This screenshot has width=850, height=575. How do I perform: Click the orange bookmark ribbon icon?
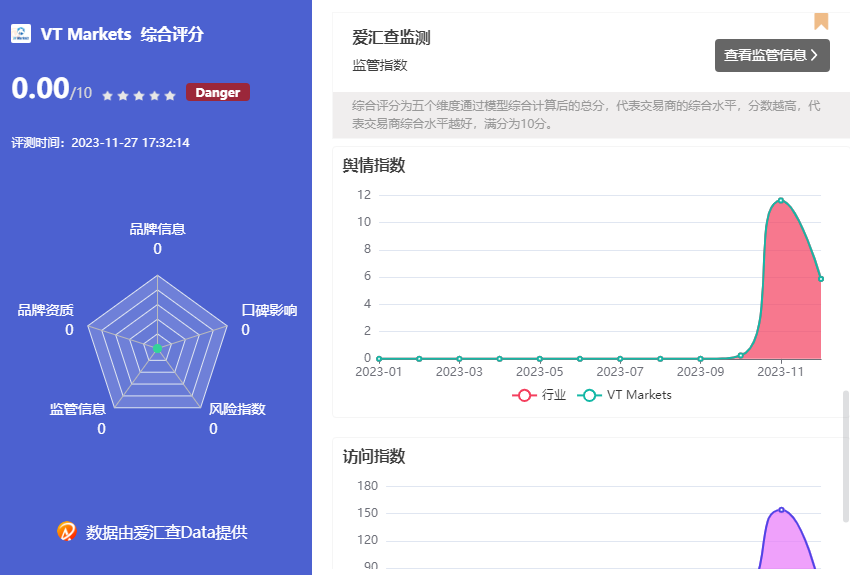[x=821, y=20]
